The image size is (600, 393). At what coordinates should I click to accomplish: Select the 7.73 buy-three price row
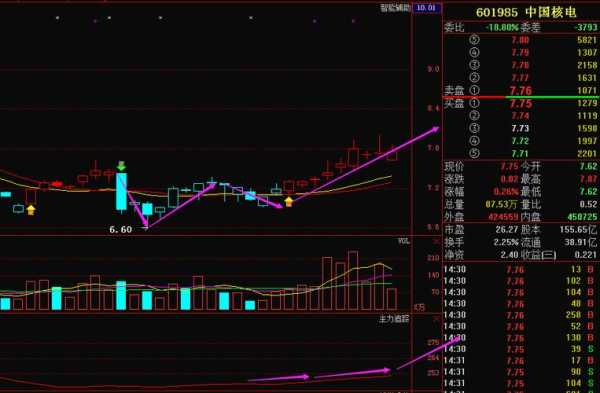[x=520, y=128]
